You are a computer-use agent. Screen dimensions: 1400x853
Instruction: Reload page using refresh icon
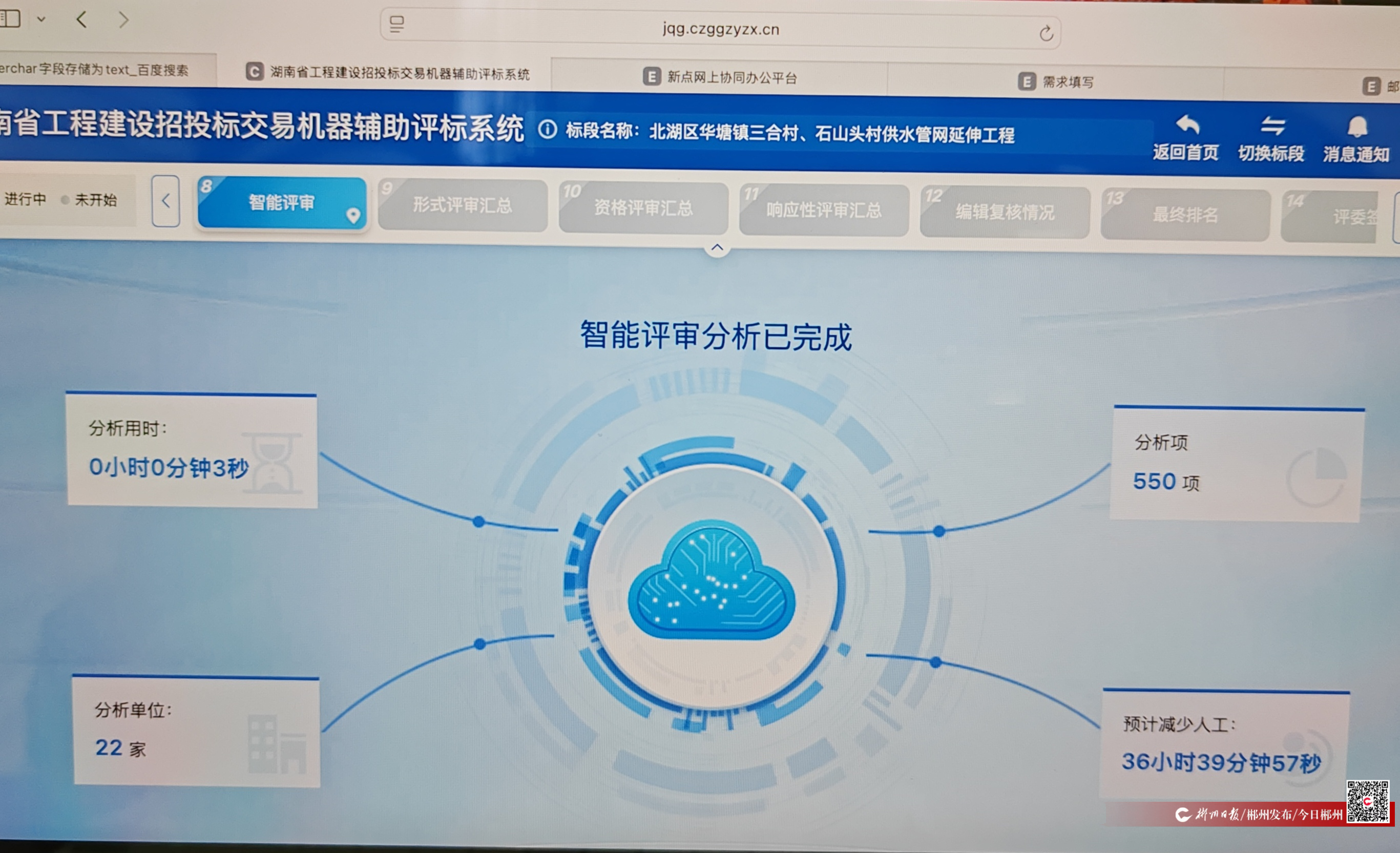tap(1046, 33)
